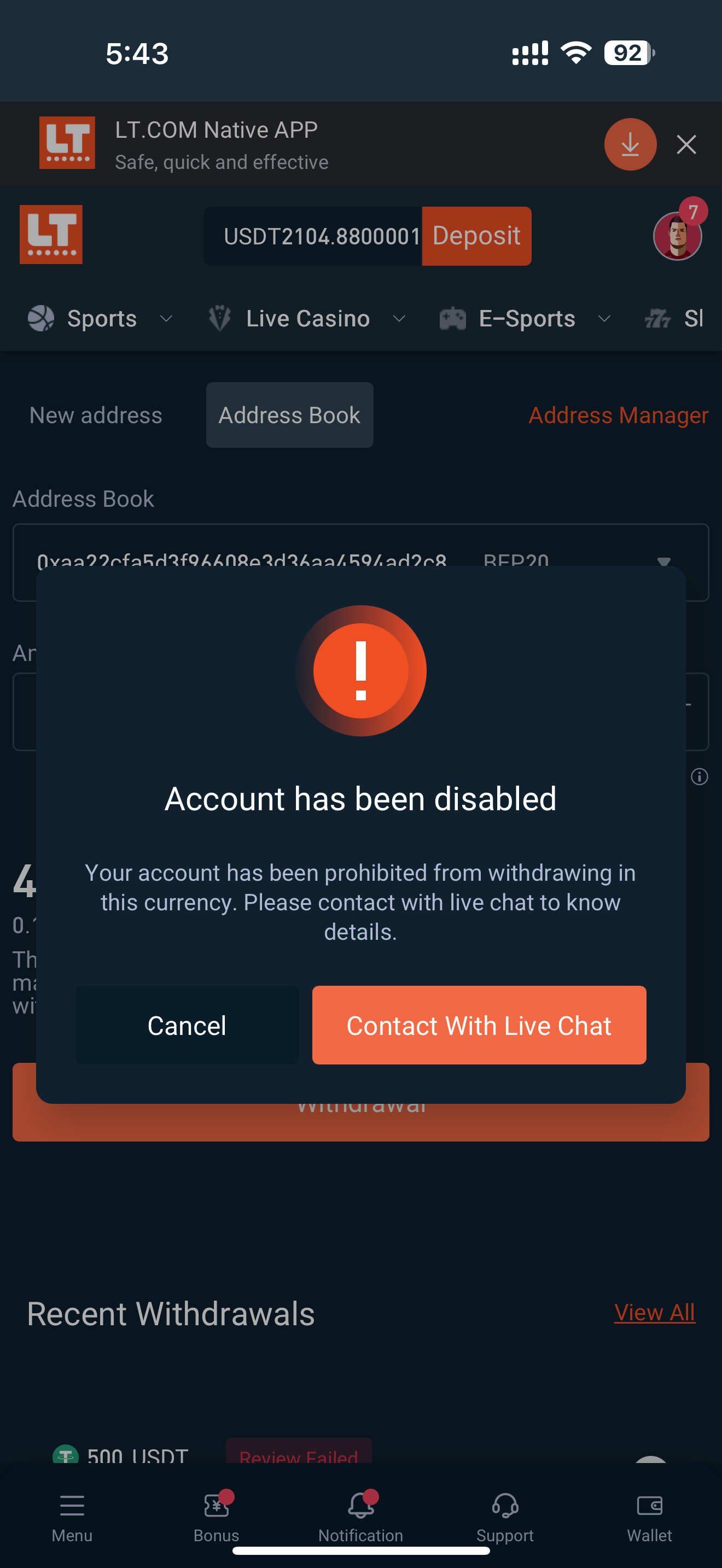
Task: Tap the app download icon
Action: pyautogui.click(x=630, y=144)
